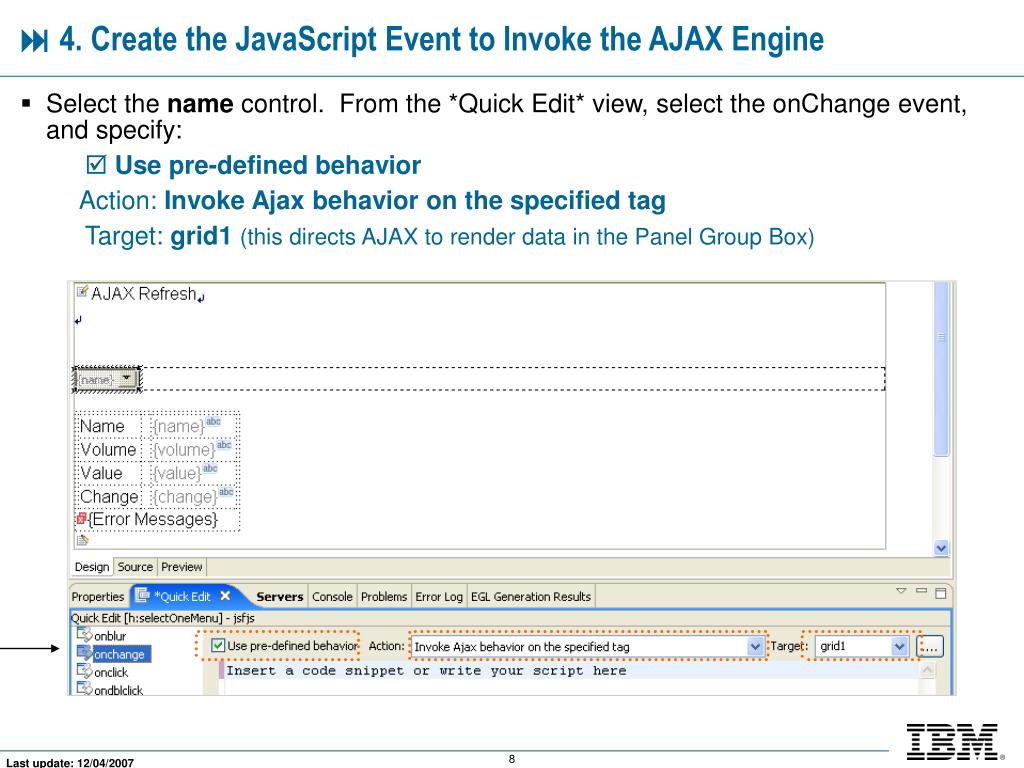1024x768 pixels.
Task: Select the {name} combo box on canvas
Action: [107, 379]
